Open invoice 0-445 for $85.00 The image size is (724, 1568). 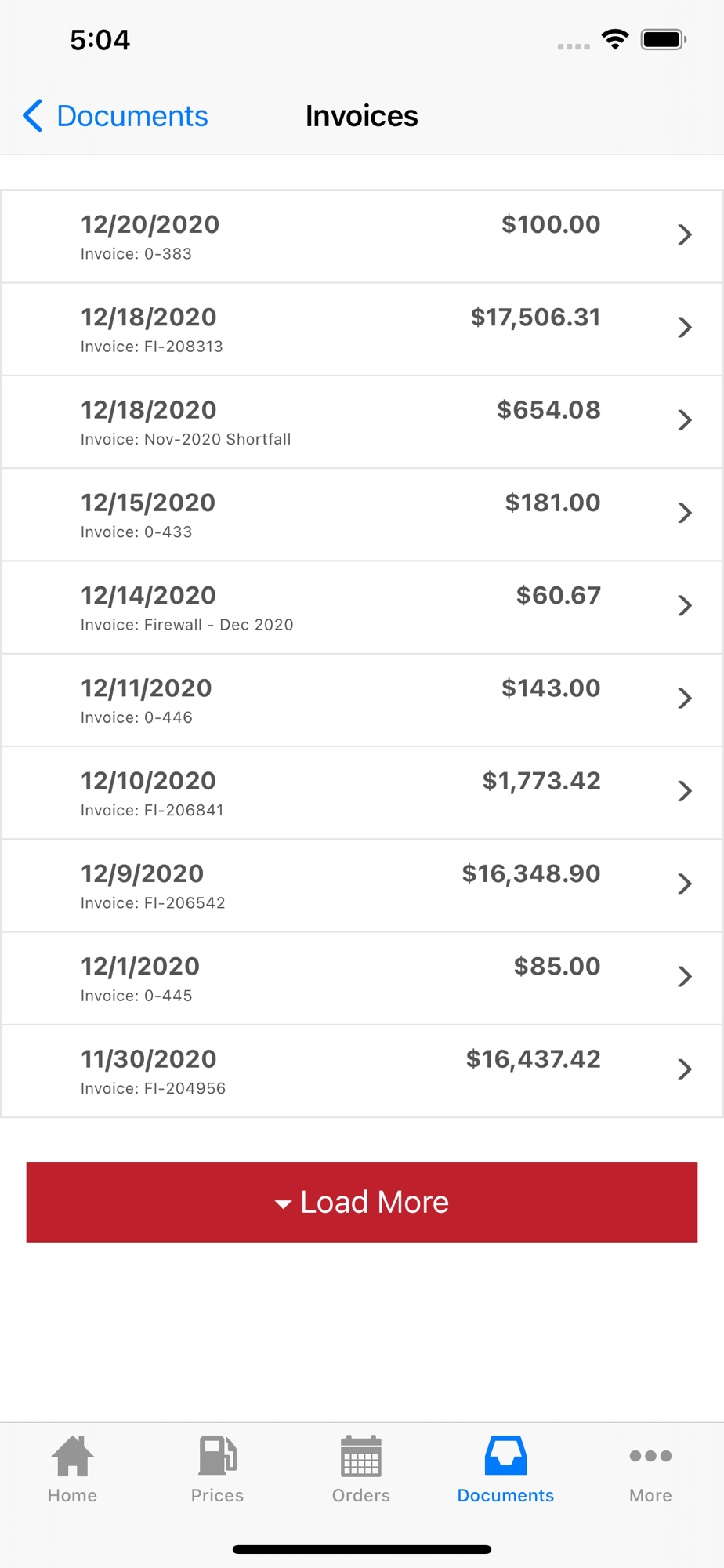click(362, 978)
